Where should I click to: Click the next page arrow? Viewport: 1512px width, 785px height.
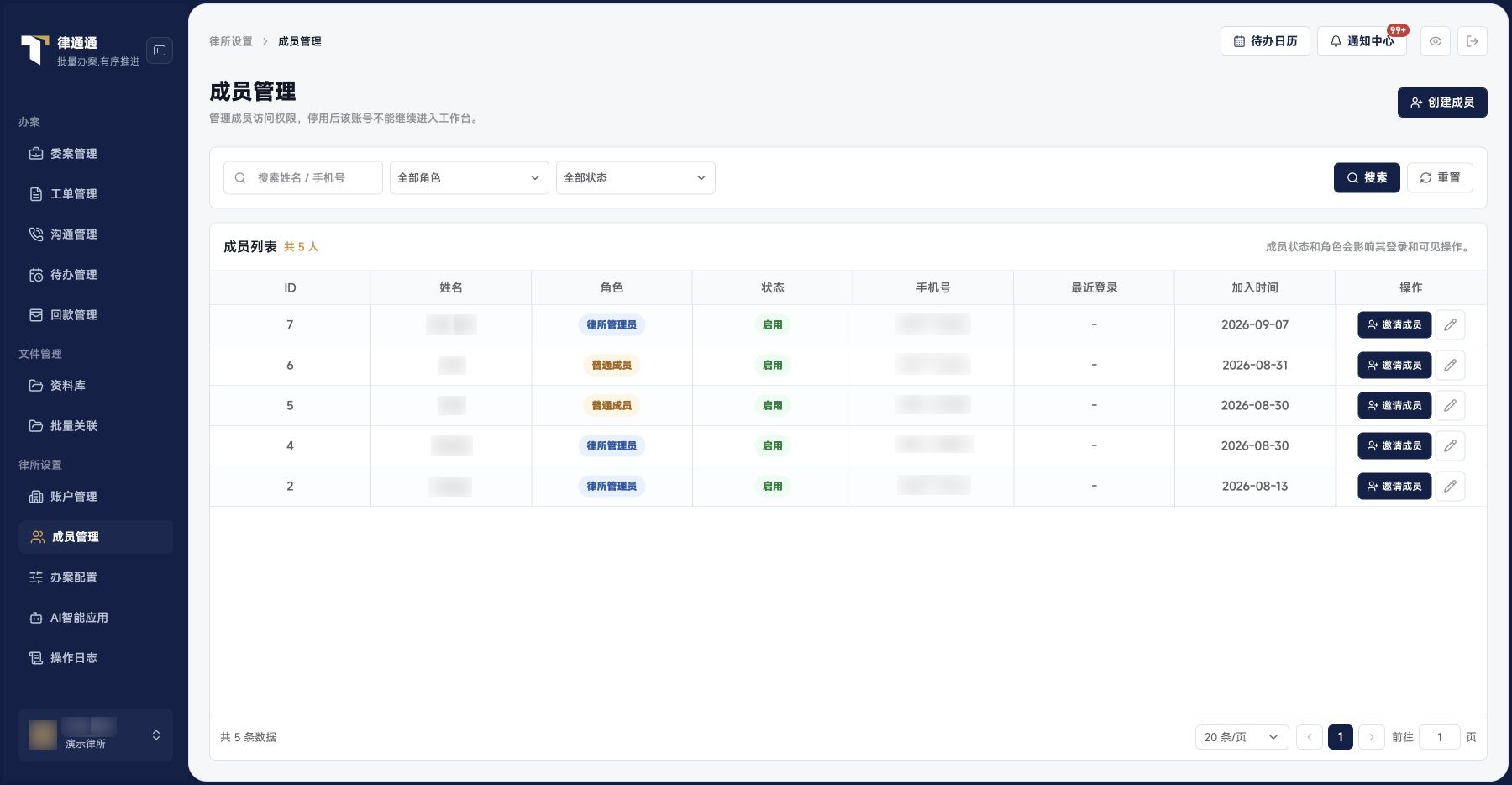pos(1371,737)
